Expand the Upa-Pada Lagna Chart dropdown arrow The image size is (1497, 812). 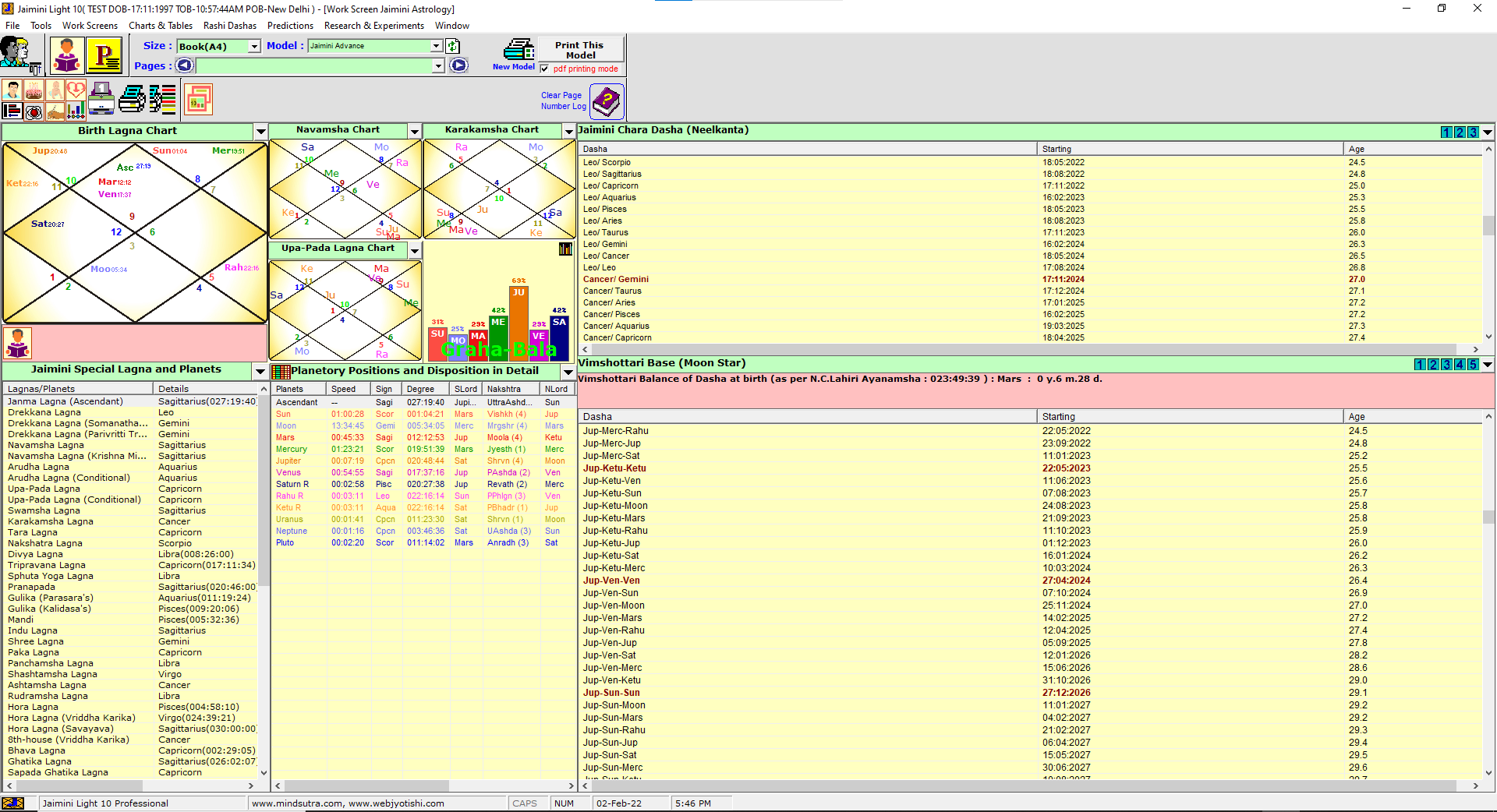pos(415,250)
